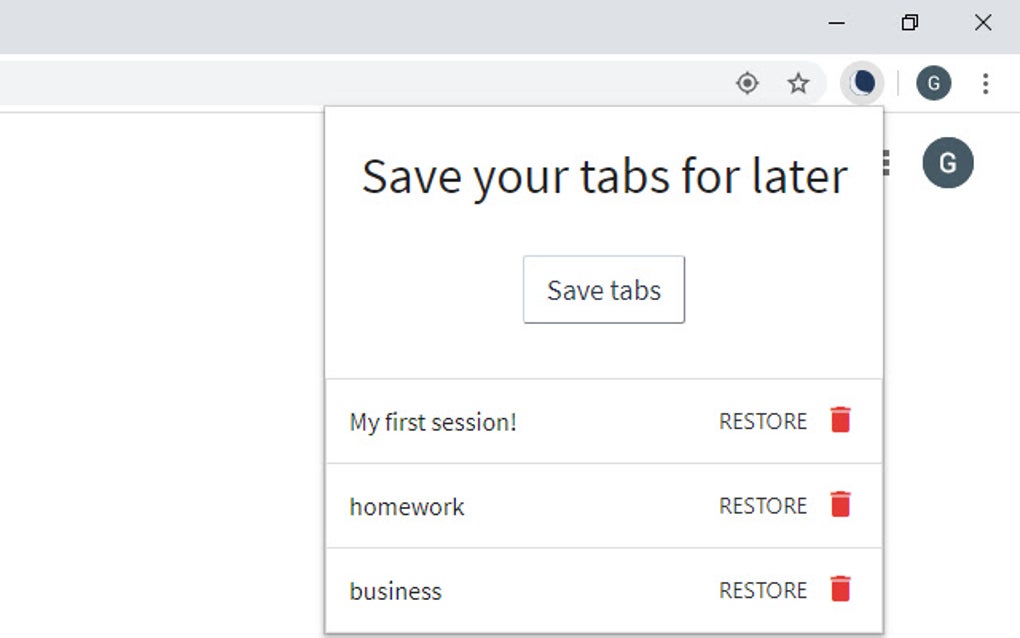Restore the "My first session!" tabs
The image size is (1020, 638).
point(761,421)
